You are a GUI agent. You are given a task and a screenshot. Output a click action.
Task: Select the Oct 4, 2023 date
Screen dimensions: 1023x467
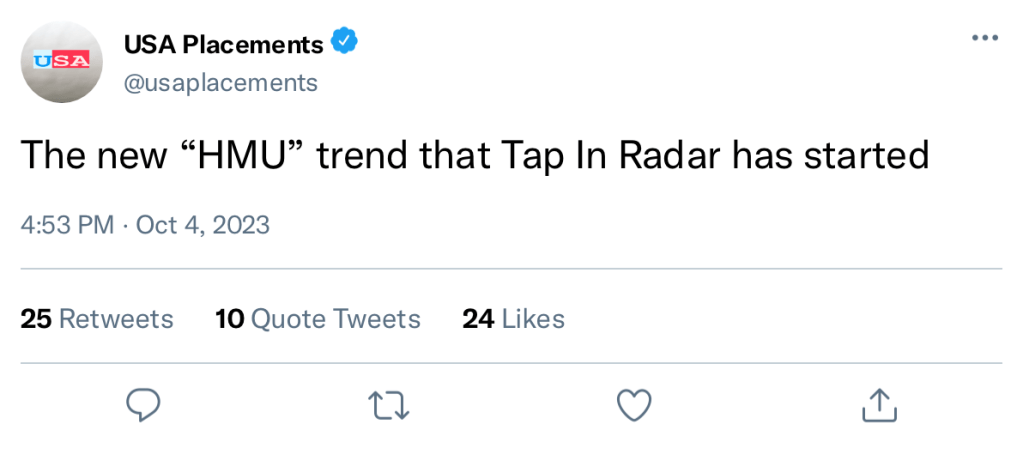(203, 224)
